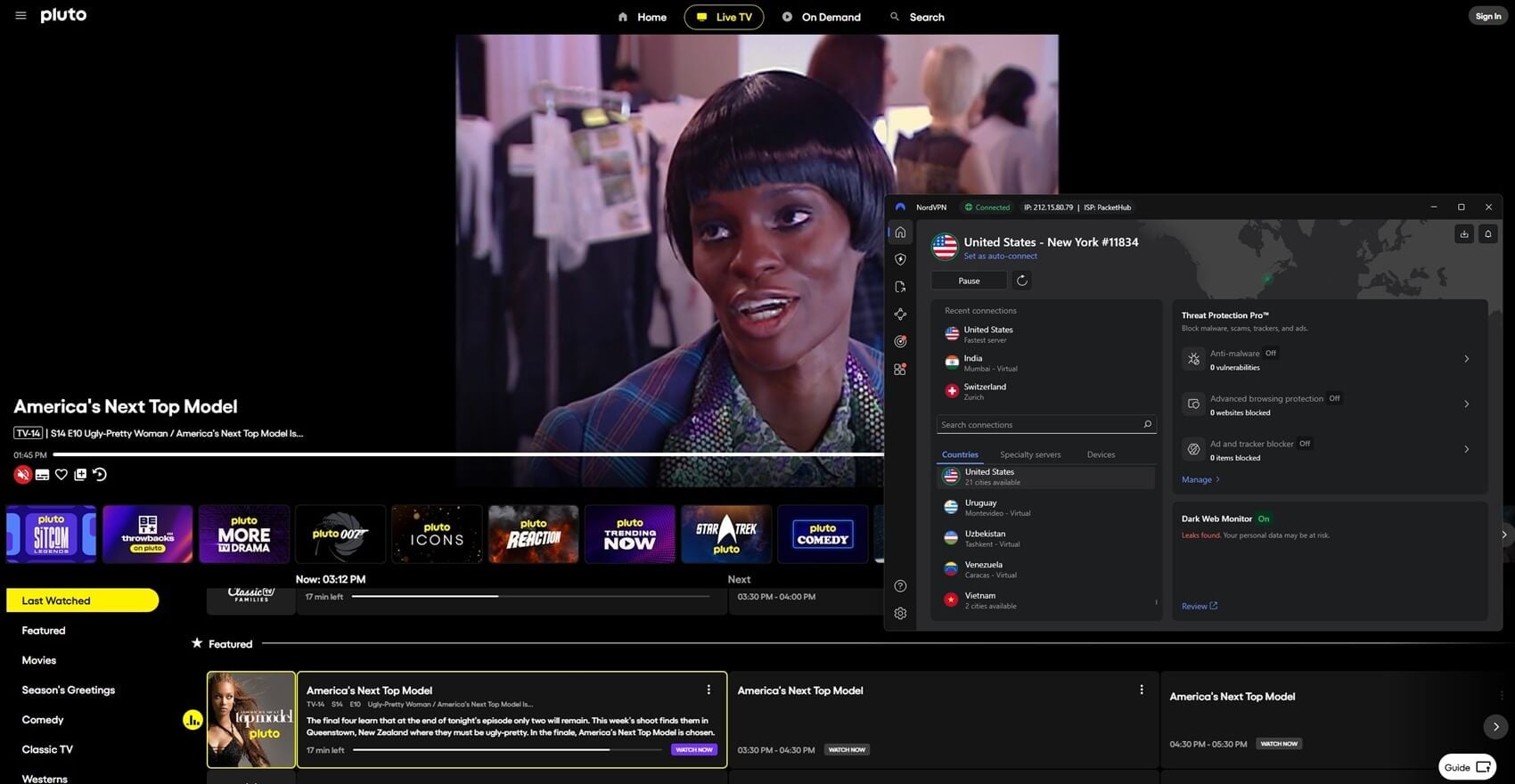Expand Anti-malware settings chevron
The height and width of the screenshot is (784, 1515).
(x=1466, y=359)
